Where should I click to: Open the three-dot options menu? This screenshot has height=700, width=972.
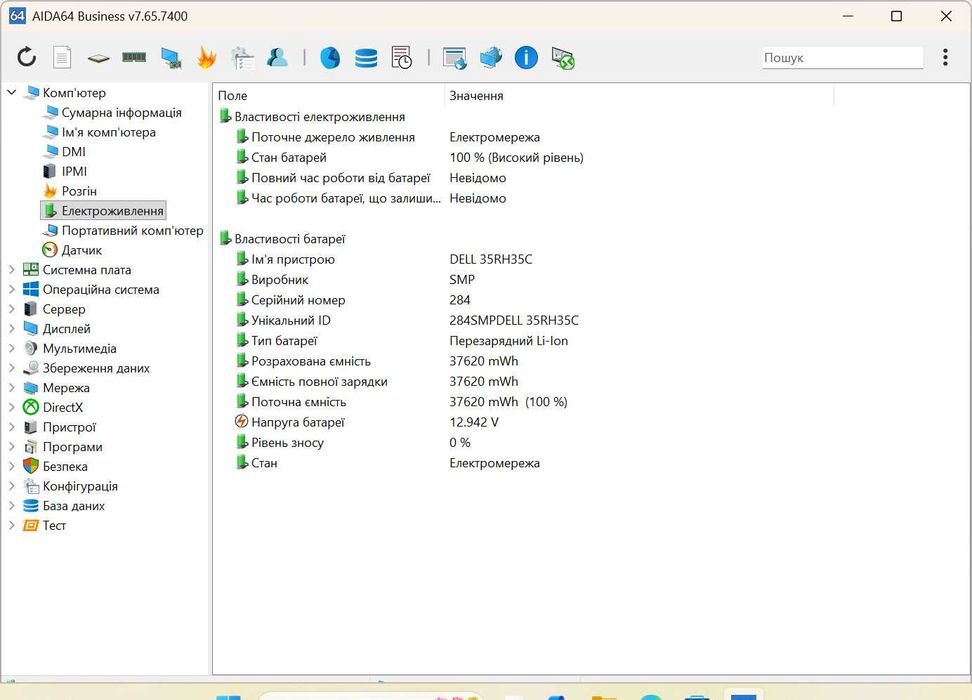945,57
